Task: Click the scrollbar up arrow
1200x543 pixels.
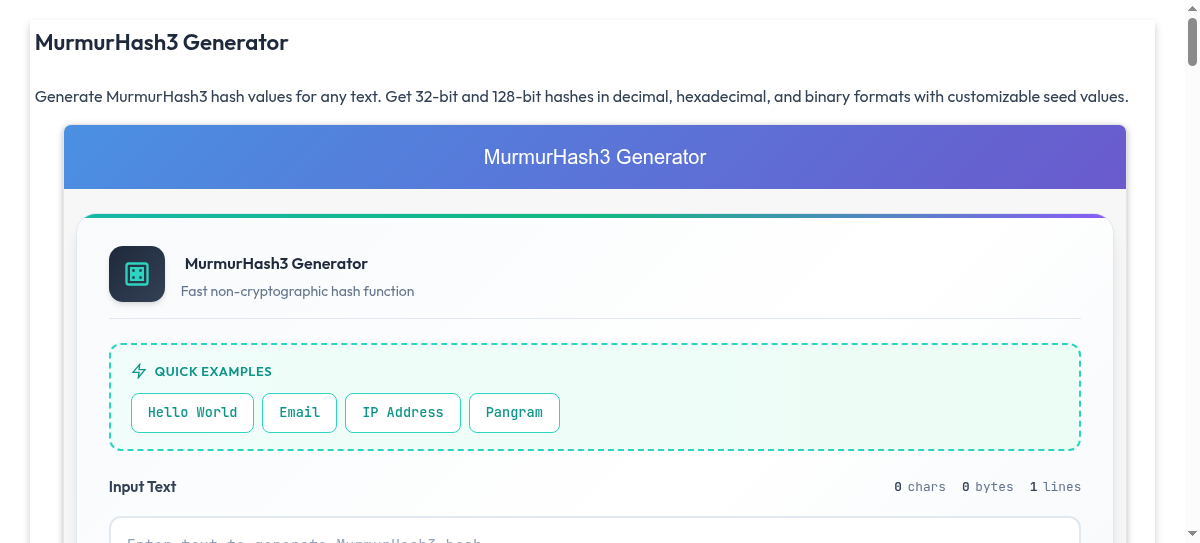Action: [1192, 8]
